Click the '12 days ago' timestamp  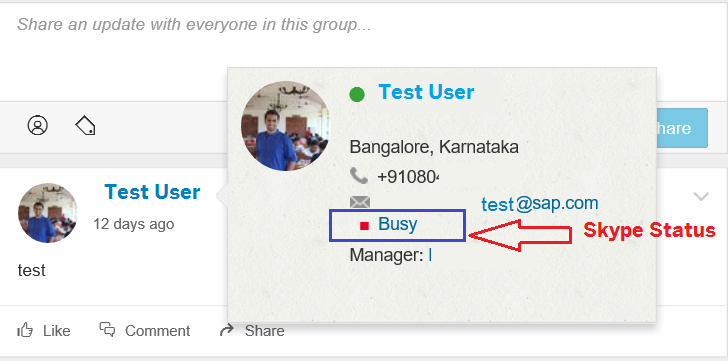pyautogui.click(x=134, y=224)
